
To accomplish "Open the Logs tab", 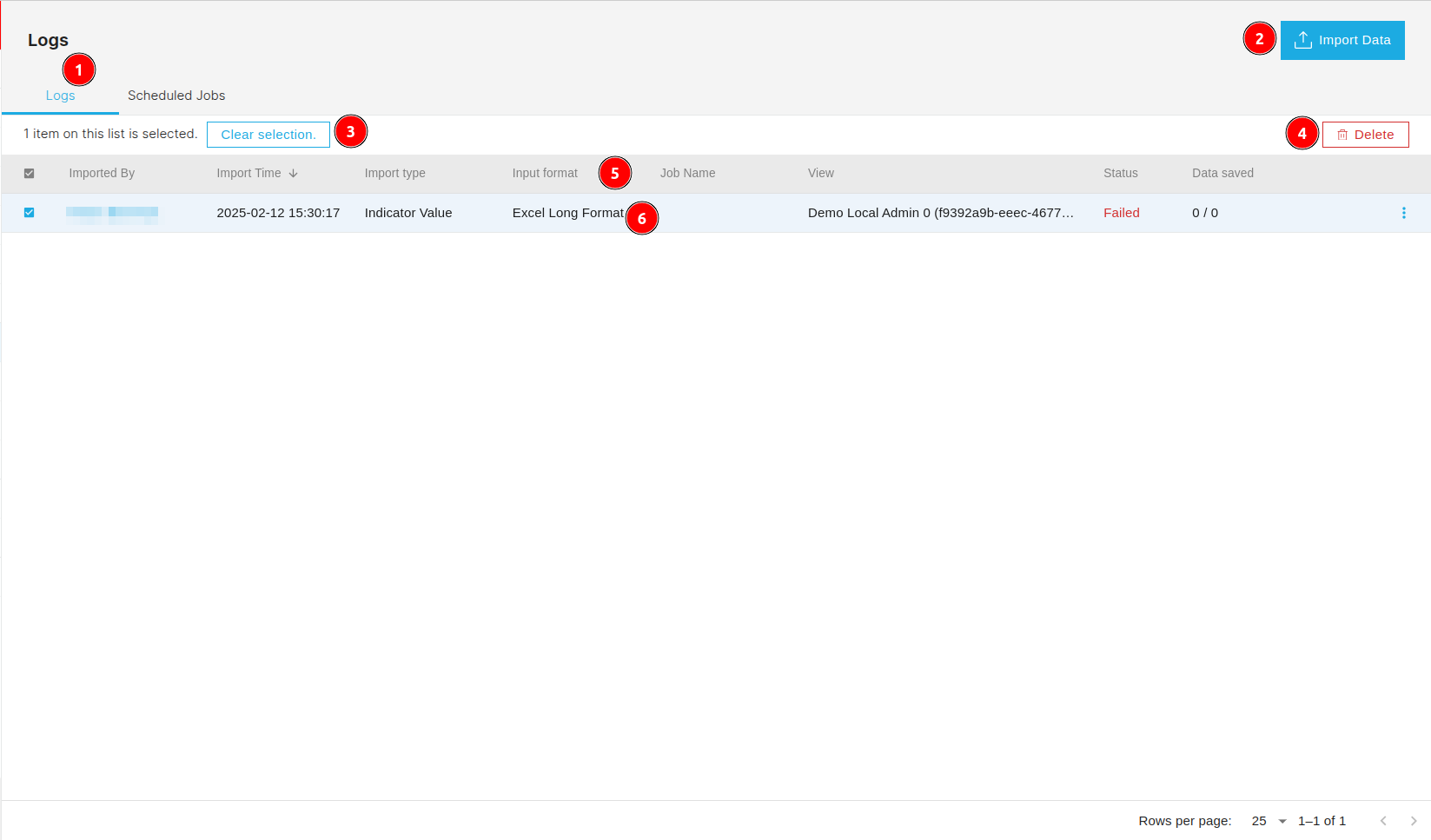I will pos(60,96).
